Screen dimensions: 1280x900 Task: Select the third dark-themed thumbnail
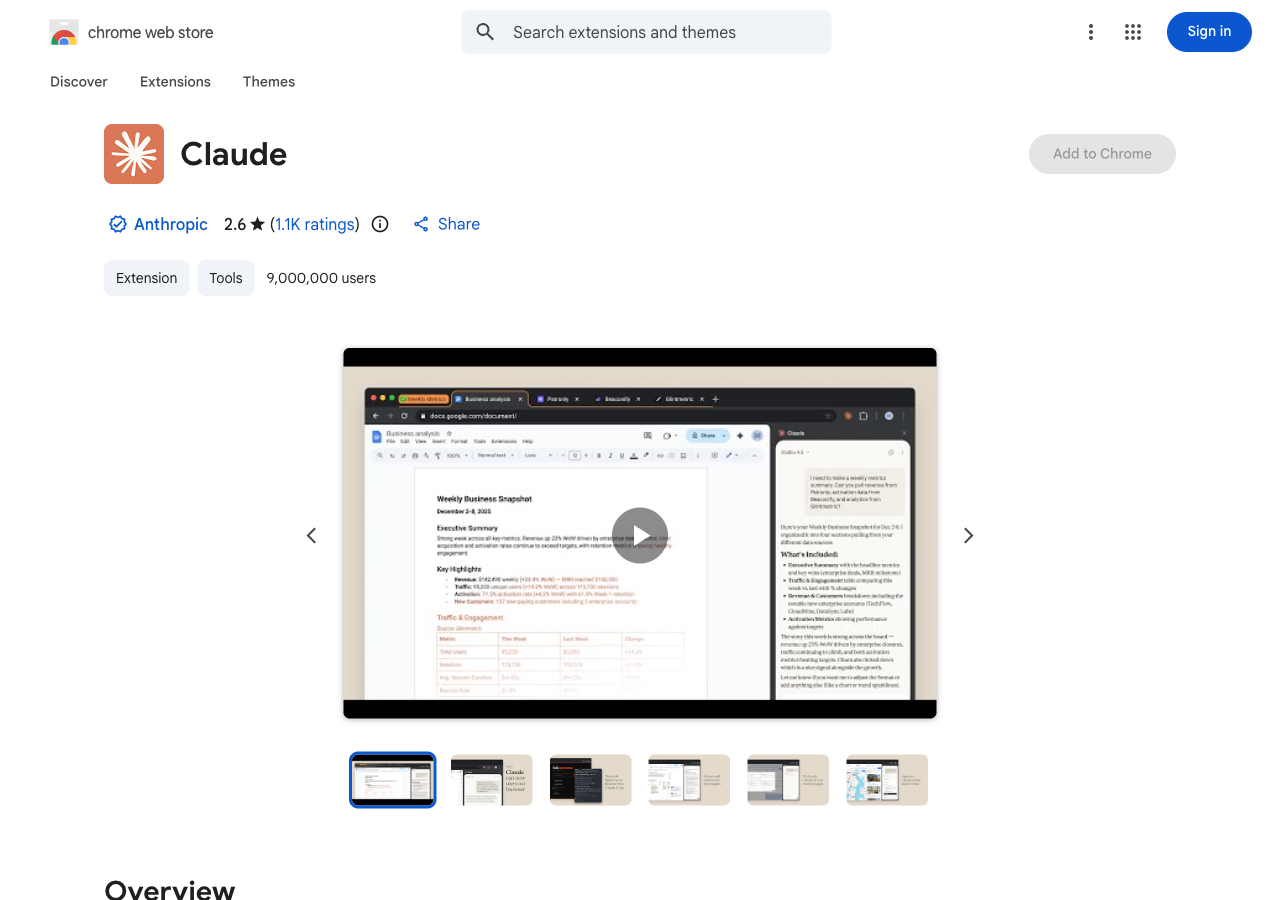590,780
